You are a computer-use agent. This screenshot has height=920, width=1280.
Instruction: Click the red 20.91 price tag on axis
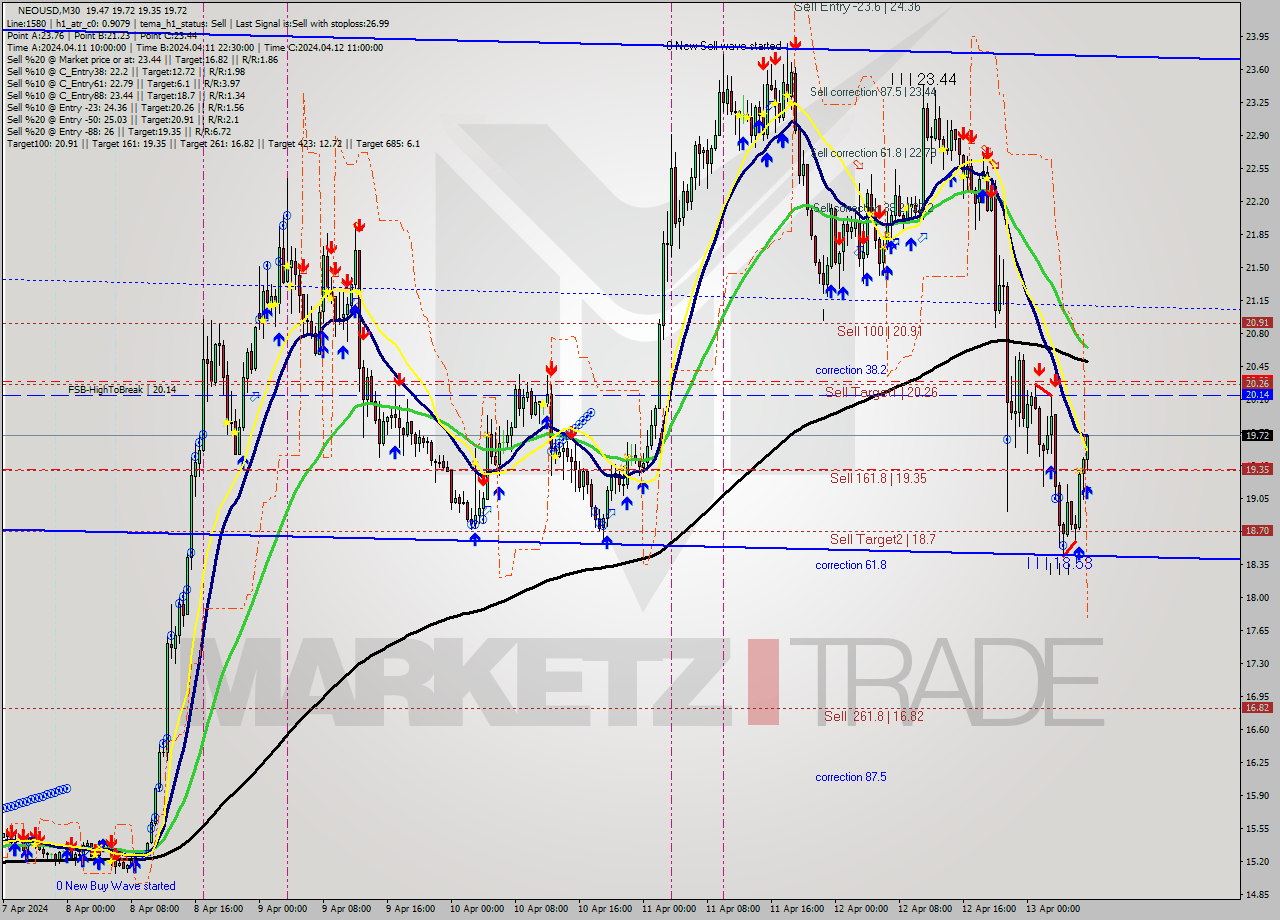1257,323
